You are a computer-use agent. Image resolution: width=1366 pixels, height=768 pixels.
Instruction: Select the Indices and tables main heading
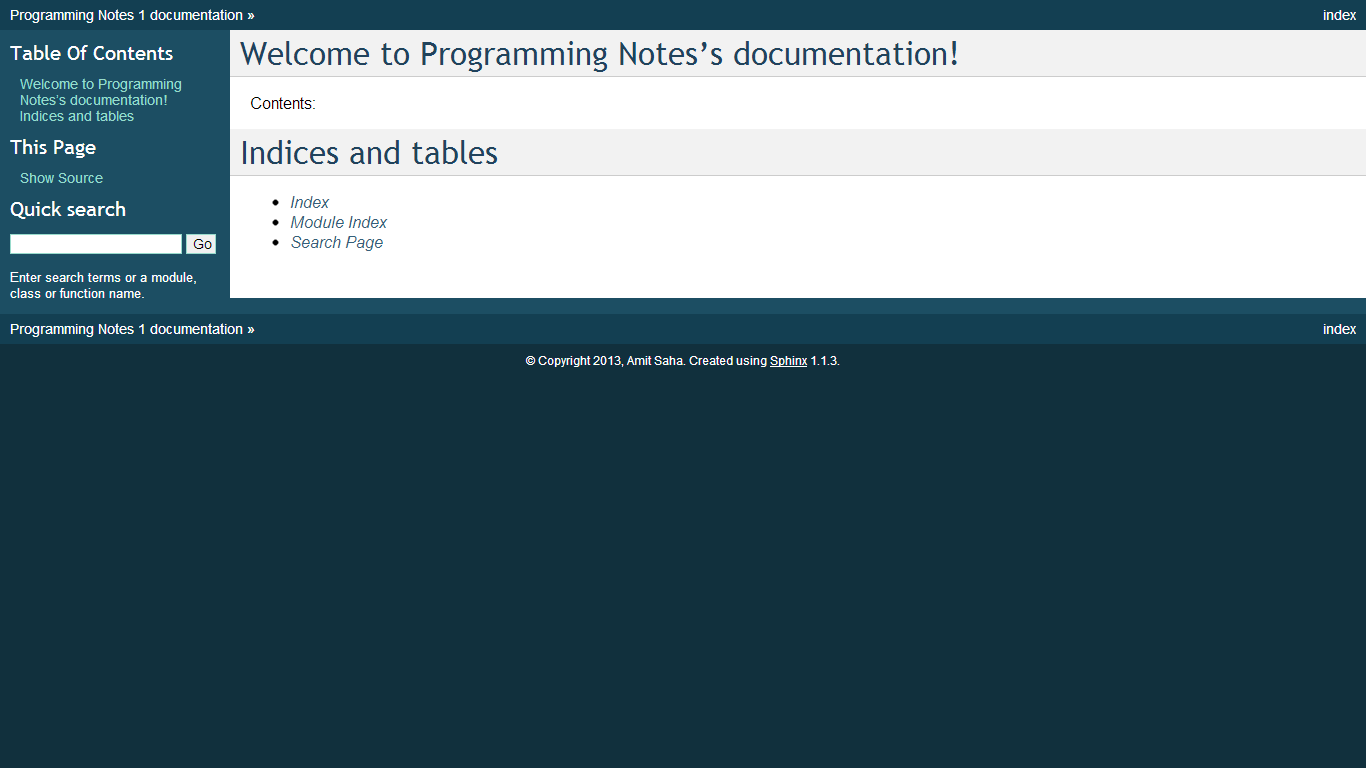pos(369,153)
